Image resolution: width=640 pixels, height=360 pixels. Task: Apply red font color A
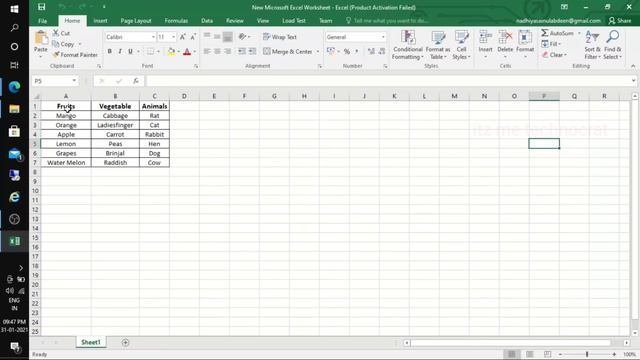(187, 51)
